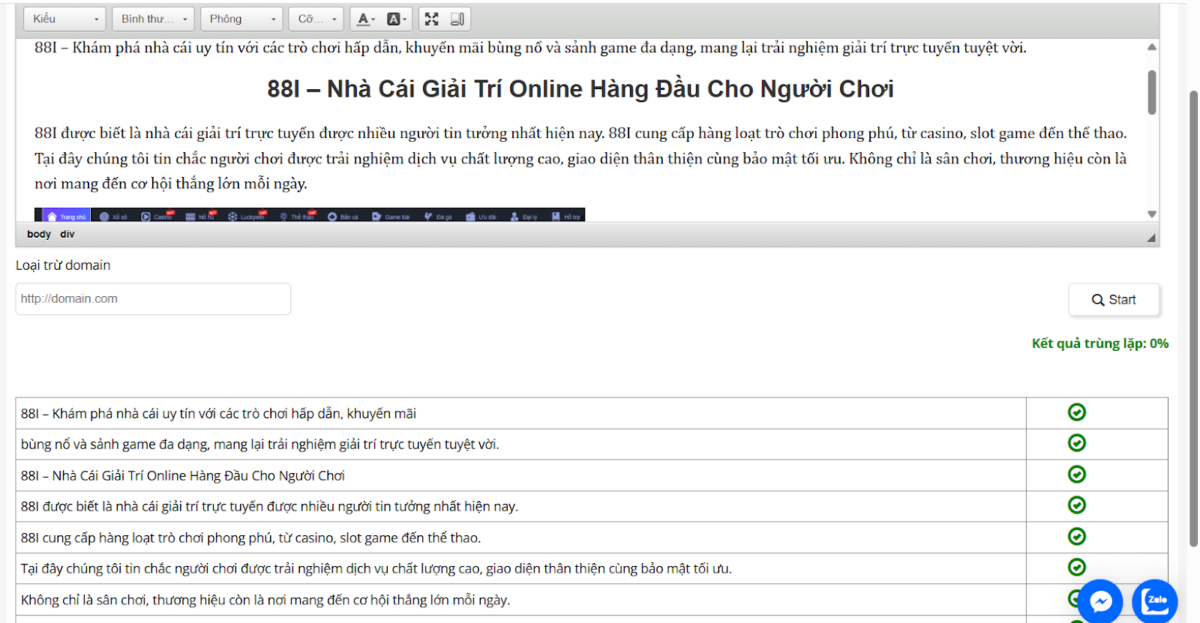Click the editor's vertical scrollbar thumb
Image resolution: width=1200 pixels, height=623 pixels.
(x=1152, y=93)
